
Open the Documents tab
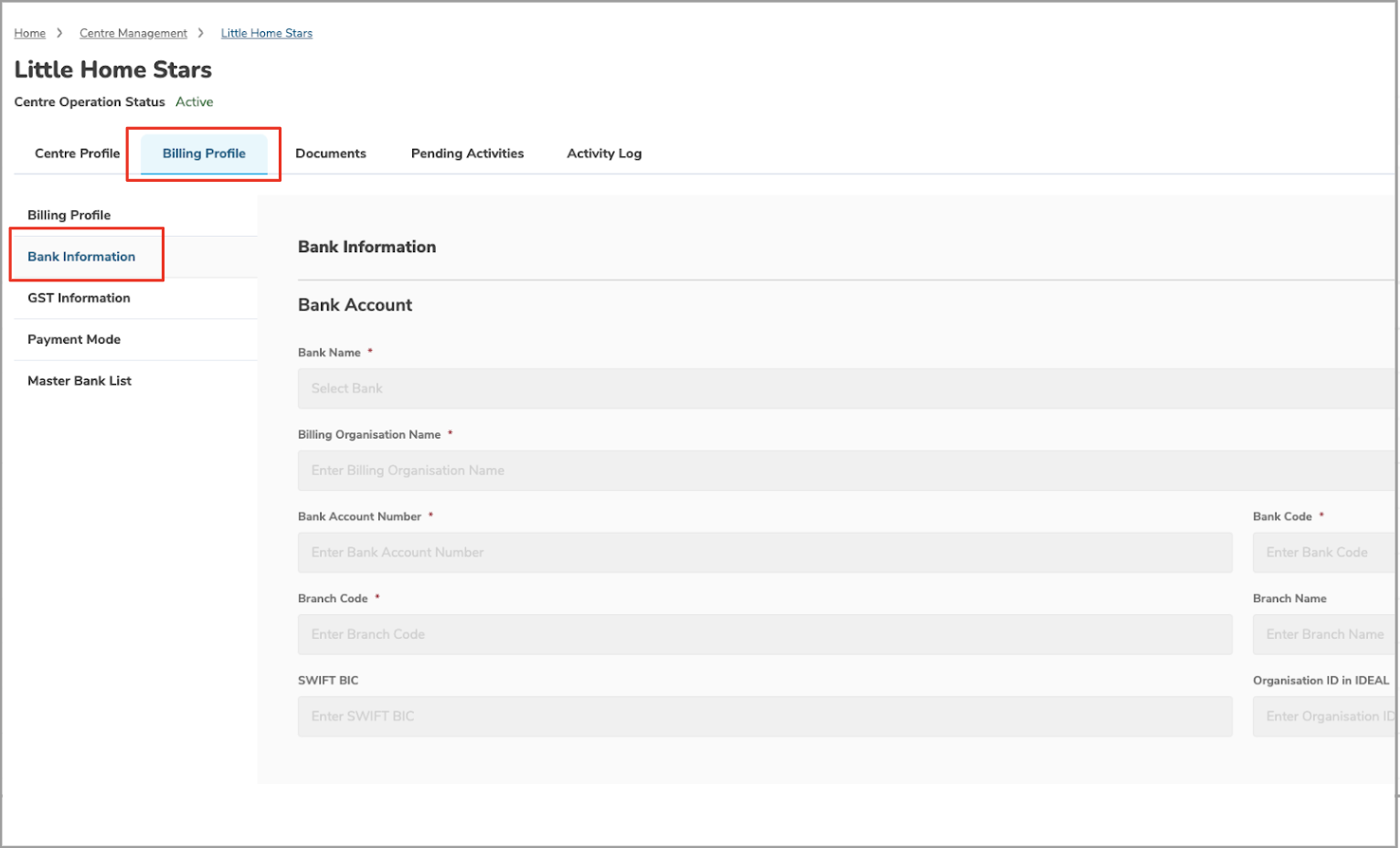click(x=330, y=154)
